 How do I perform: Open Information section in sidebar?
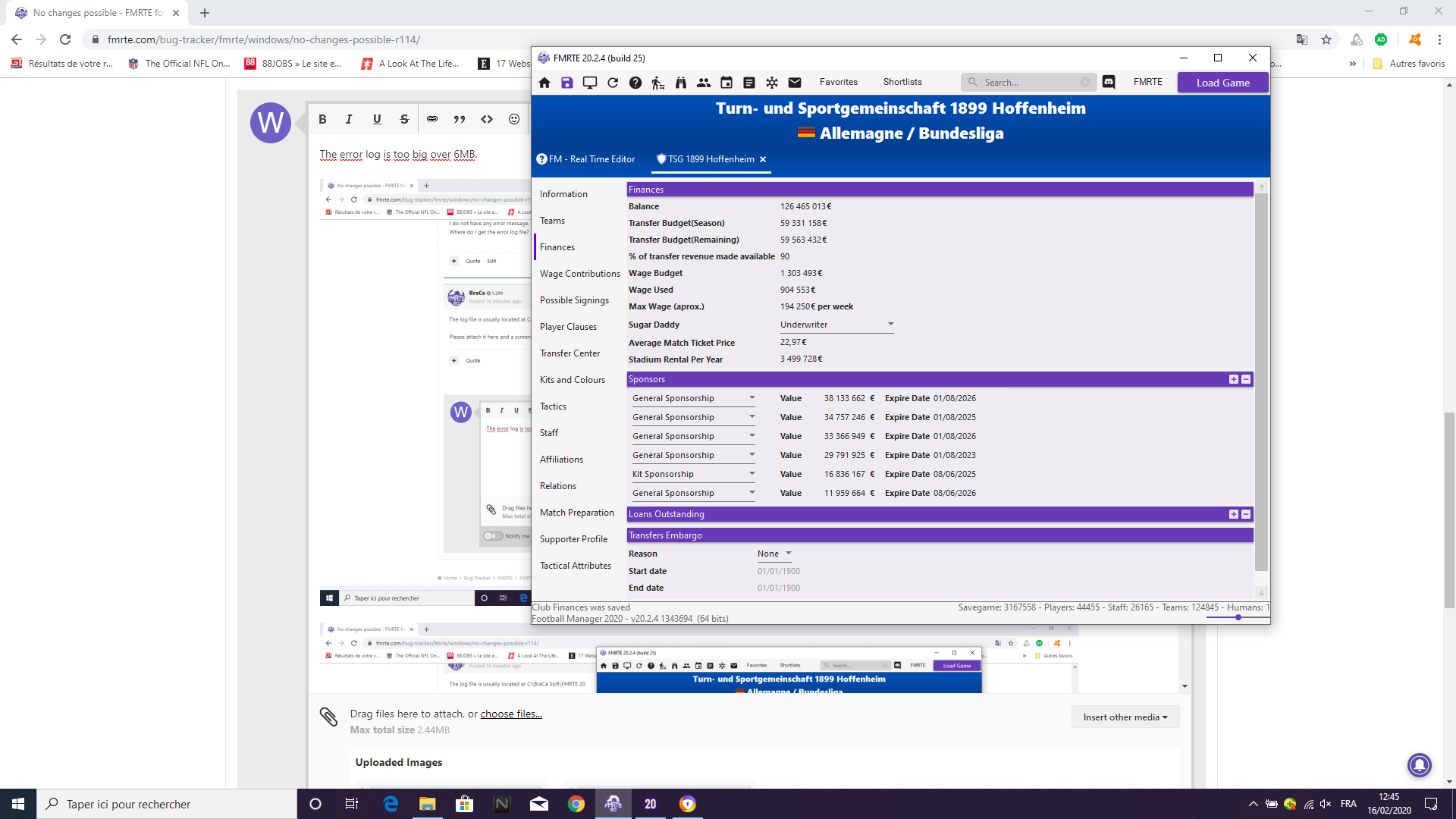[563, 194]
